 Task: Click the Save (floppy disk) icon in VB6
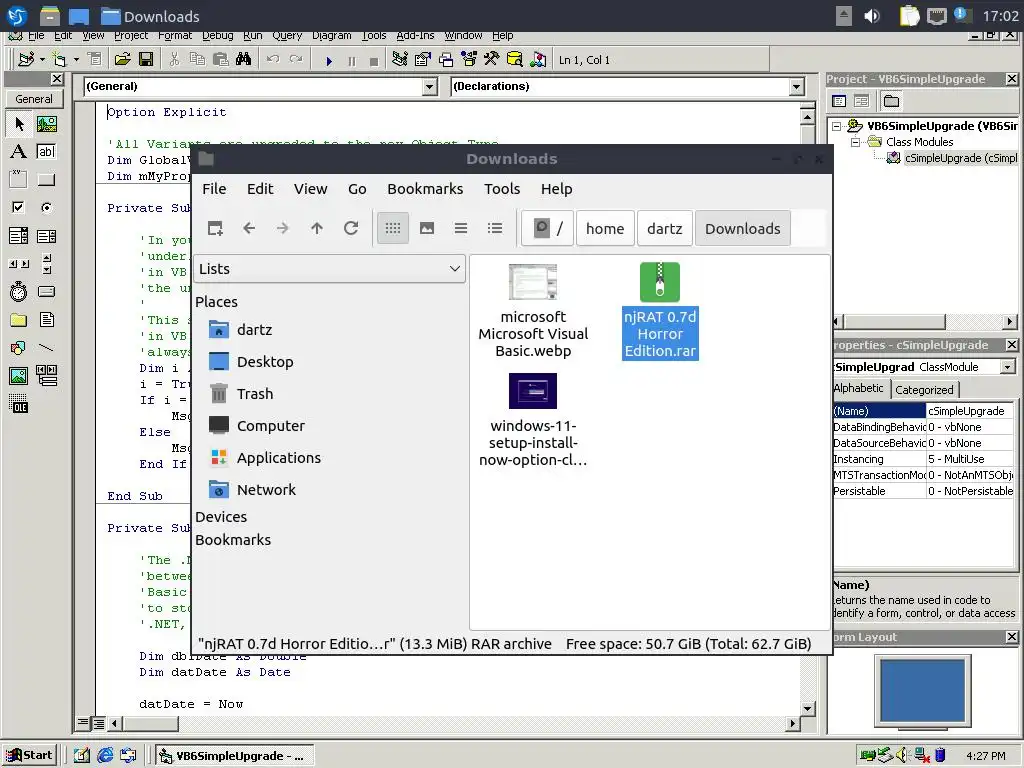(x=146, y=60)
